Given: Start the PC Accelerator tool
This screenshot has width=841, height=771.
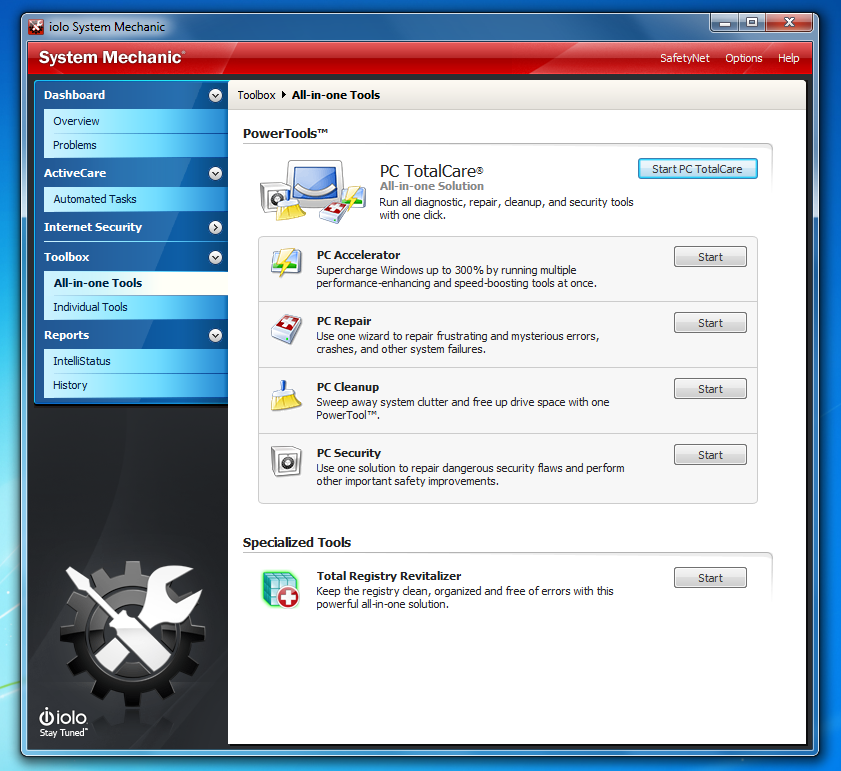Looking at the screenshot, I should click(x=710, y=257).
